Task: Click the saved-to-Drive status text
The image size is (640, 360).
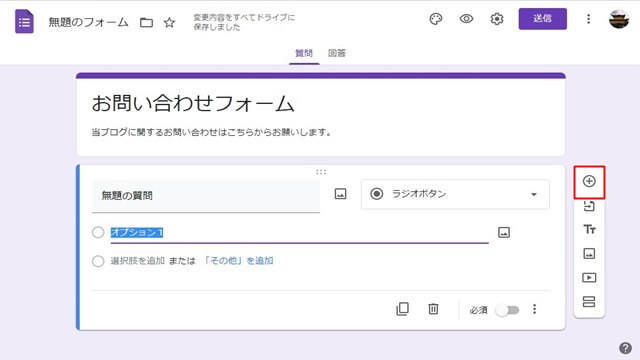Action: pyautogui.click(x=244, y=22)
